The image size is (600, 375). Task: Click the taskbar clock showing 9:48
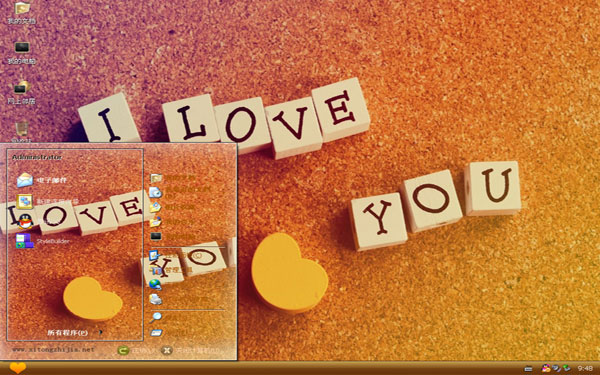[x=585, y=368]
